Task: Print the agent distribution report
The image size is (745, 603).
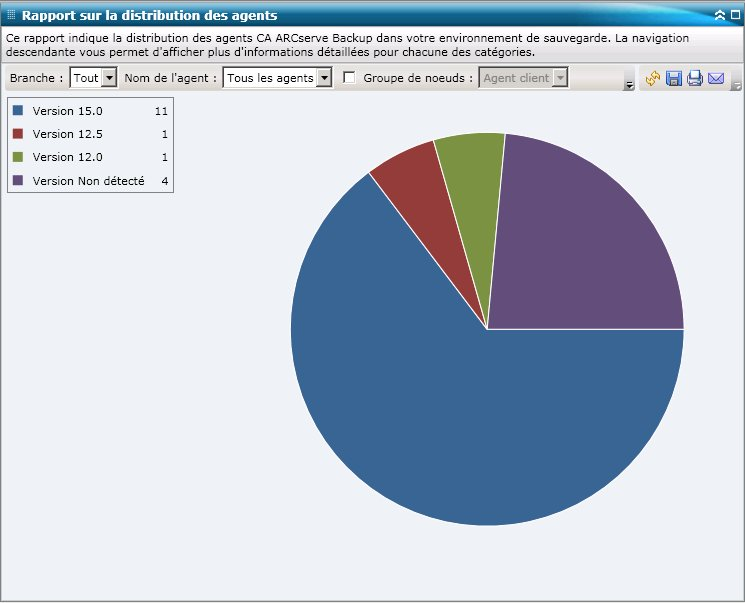Action: pos(695,78)
